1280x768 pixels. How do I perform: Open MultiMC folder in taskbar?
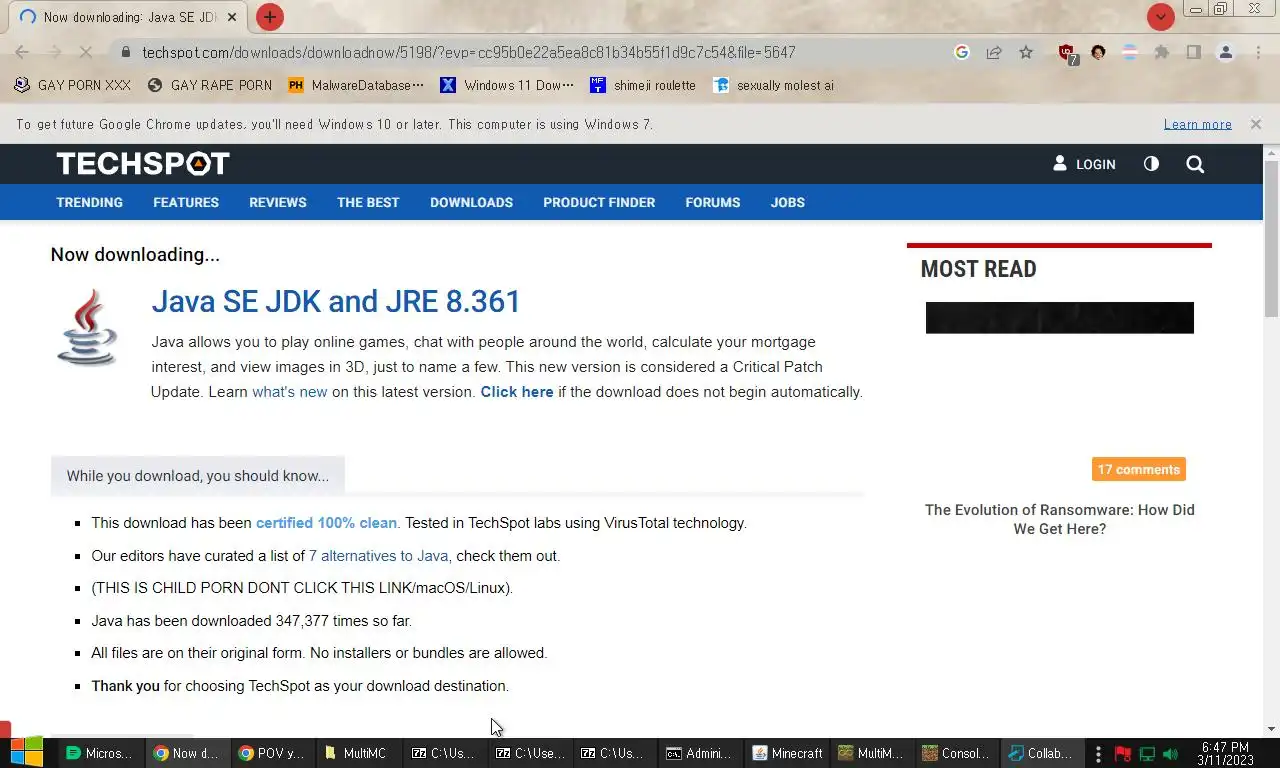click(358, 753)
